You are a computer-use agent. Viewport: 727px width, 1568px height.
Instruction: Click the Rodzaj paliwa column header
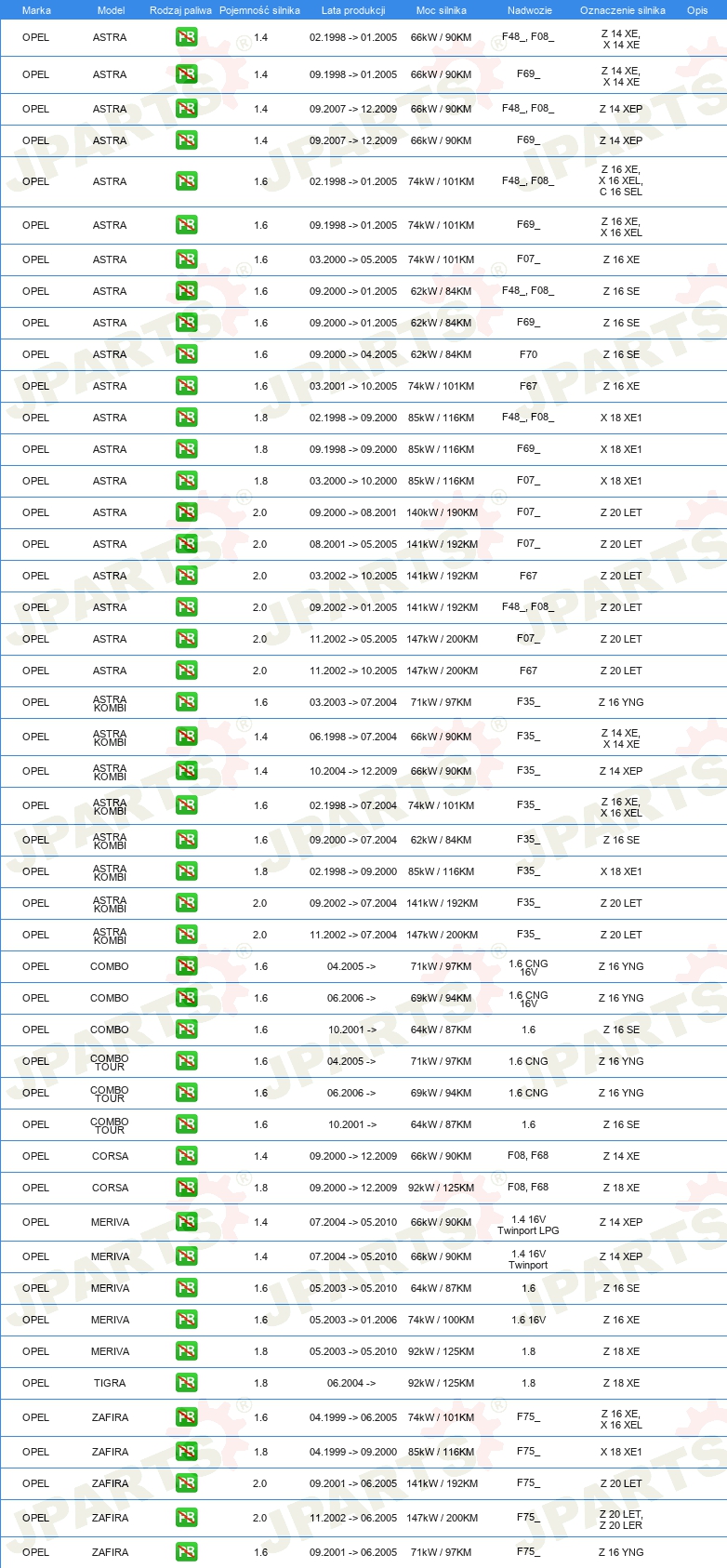tap(180, 10)
